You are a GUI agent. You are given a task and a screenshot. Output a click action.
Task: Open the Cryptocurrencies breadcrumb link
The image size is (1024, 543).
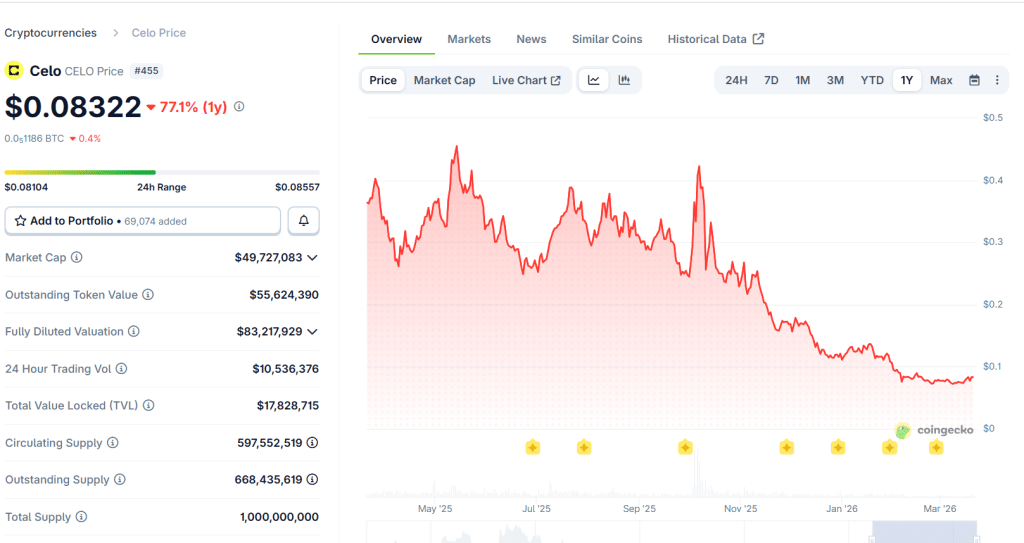point(51,33)
